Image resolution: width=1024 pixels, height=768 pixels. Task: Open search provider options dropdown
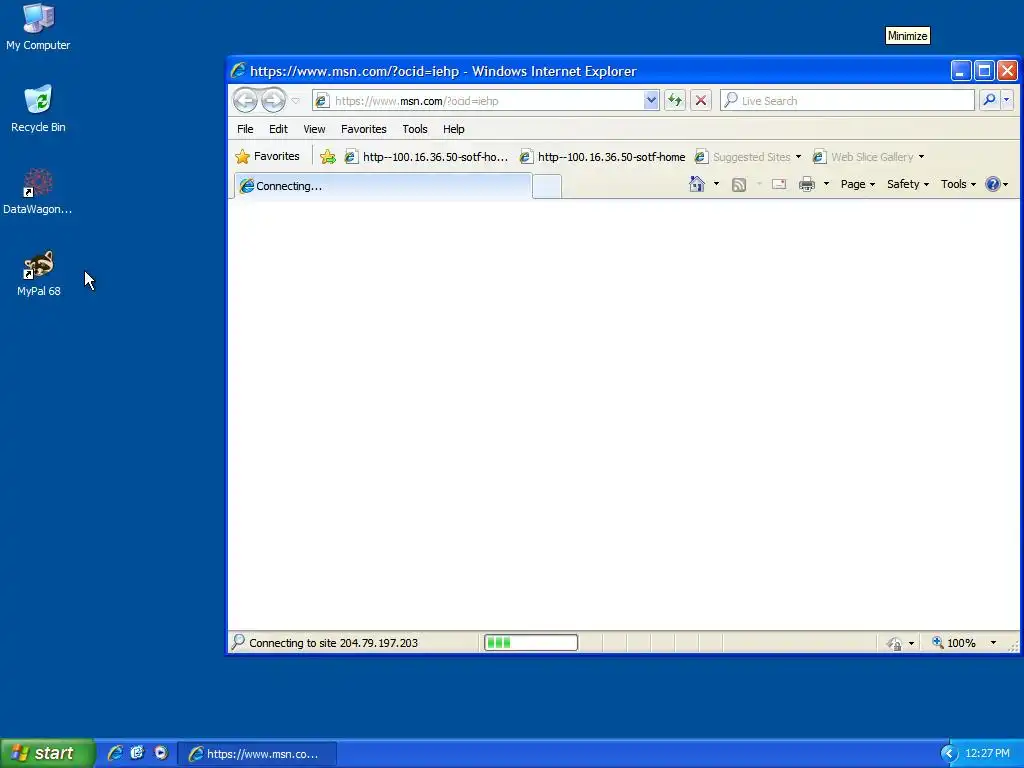[x=1006, y=100]
